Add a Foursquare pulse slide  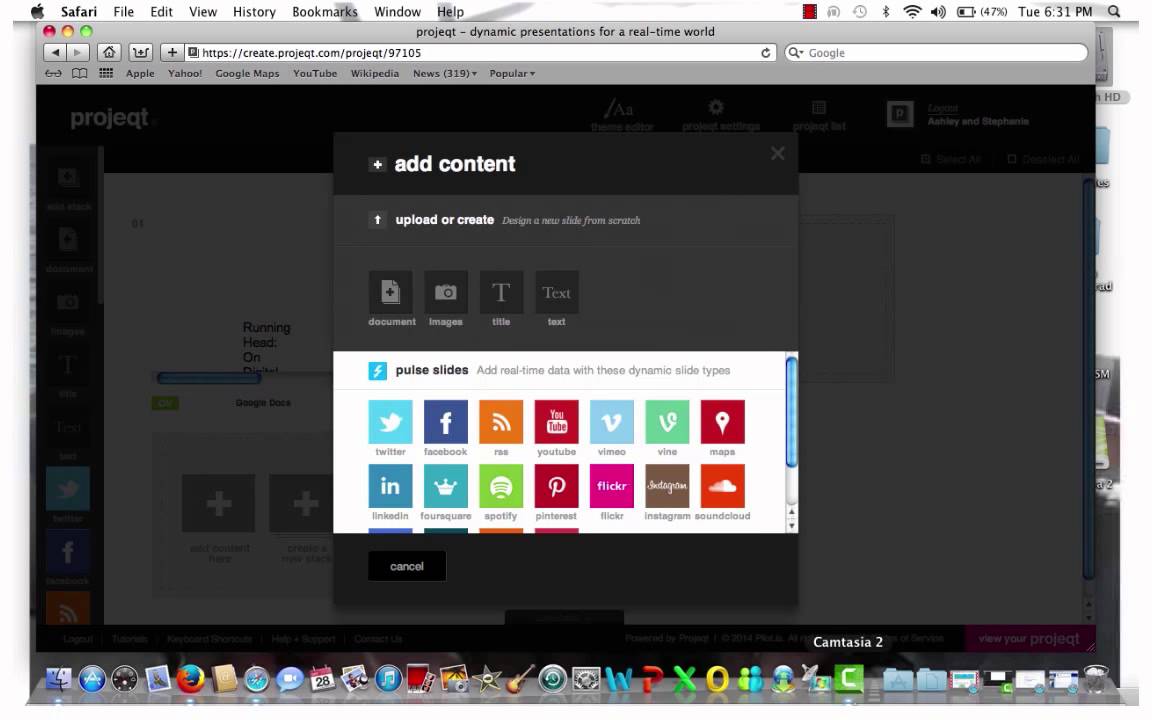445,486
